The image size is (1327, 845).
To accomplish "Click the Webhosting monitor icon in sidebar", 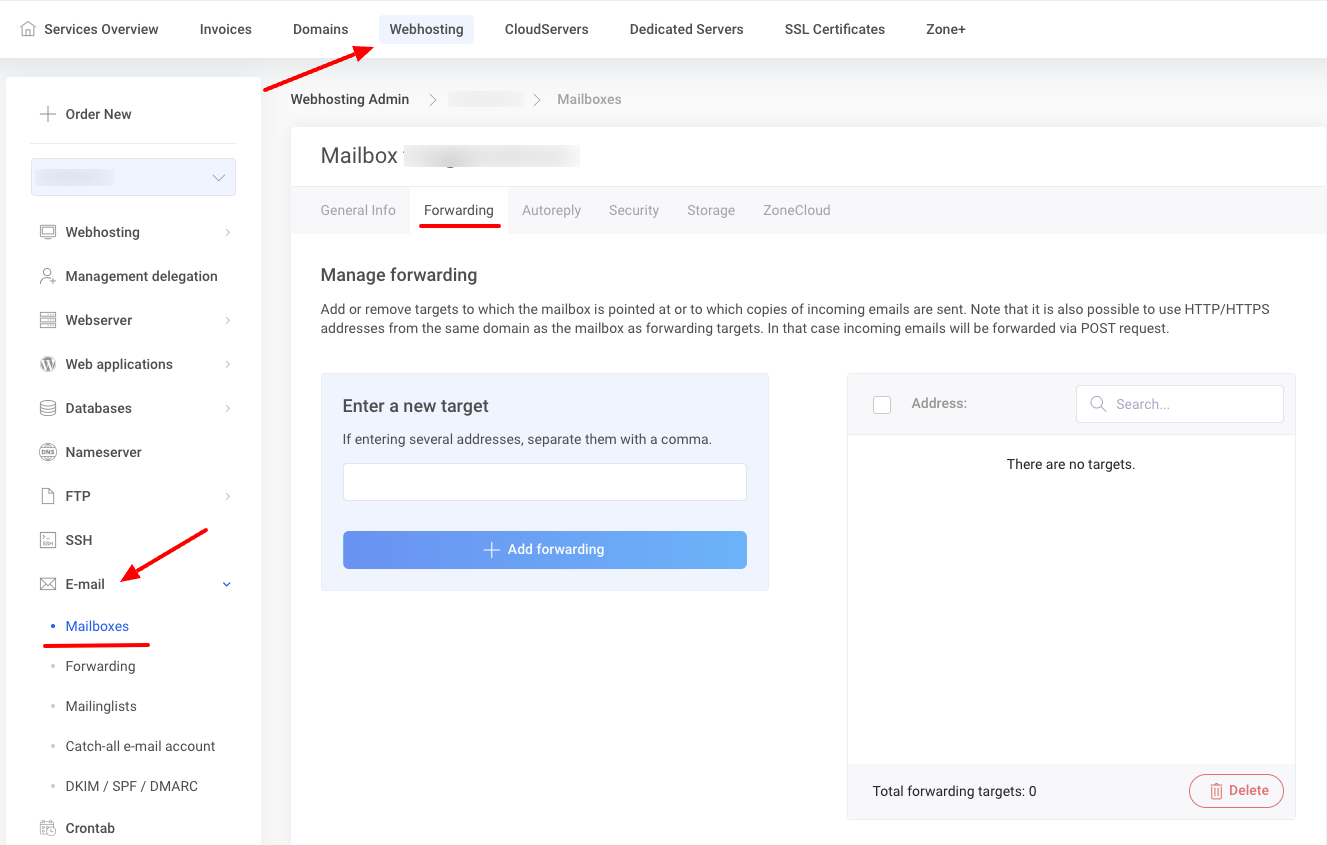I will (48, 232).
